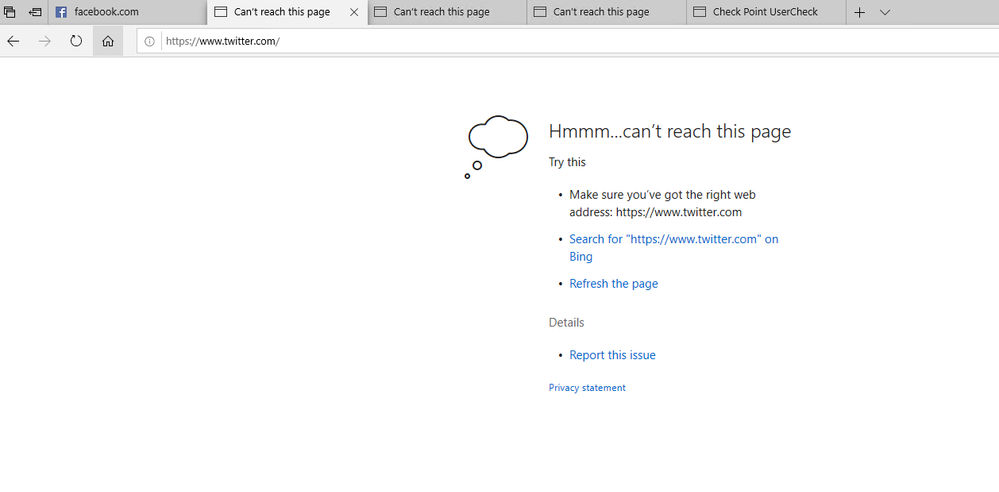Set these tabs aside icon
The width and height of the screenshot is (999, 492).
click(36, 12)
